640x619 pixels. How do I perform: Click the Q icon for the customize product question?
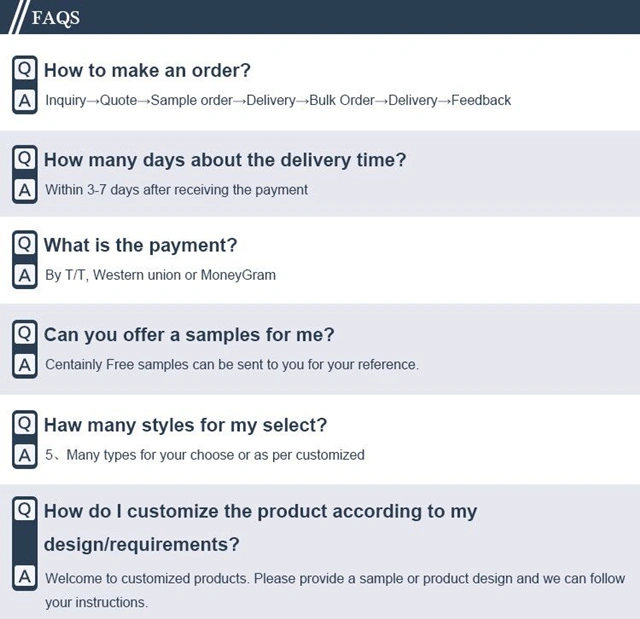coord(24,510)
